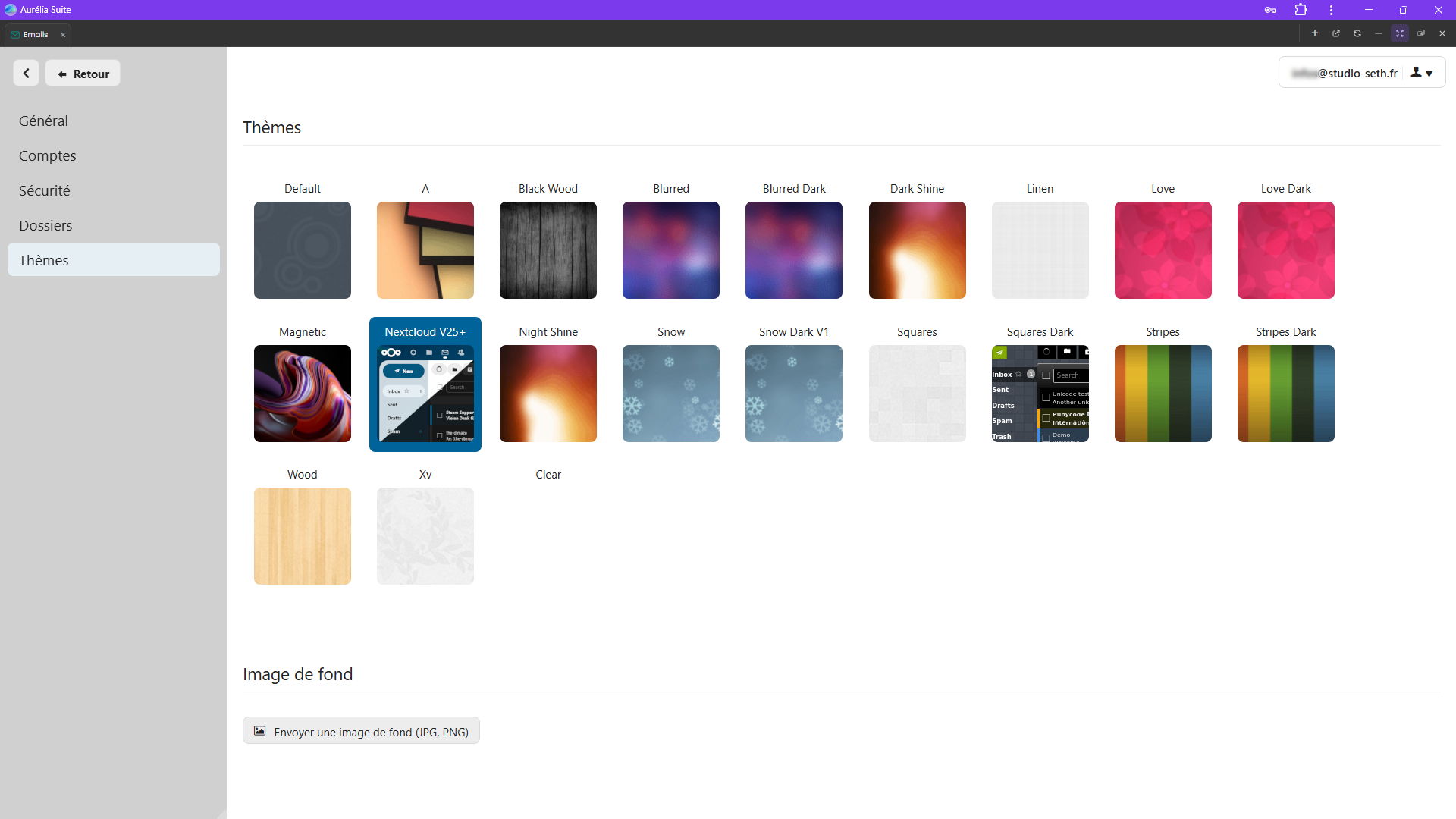Open the account dropdown for studio-seth.fr
The image size is (1456, 819).
click(1362, 73)
